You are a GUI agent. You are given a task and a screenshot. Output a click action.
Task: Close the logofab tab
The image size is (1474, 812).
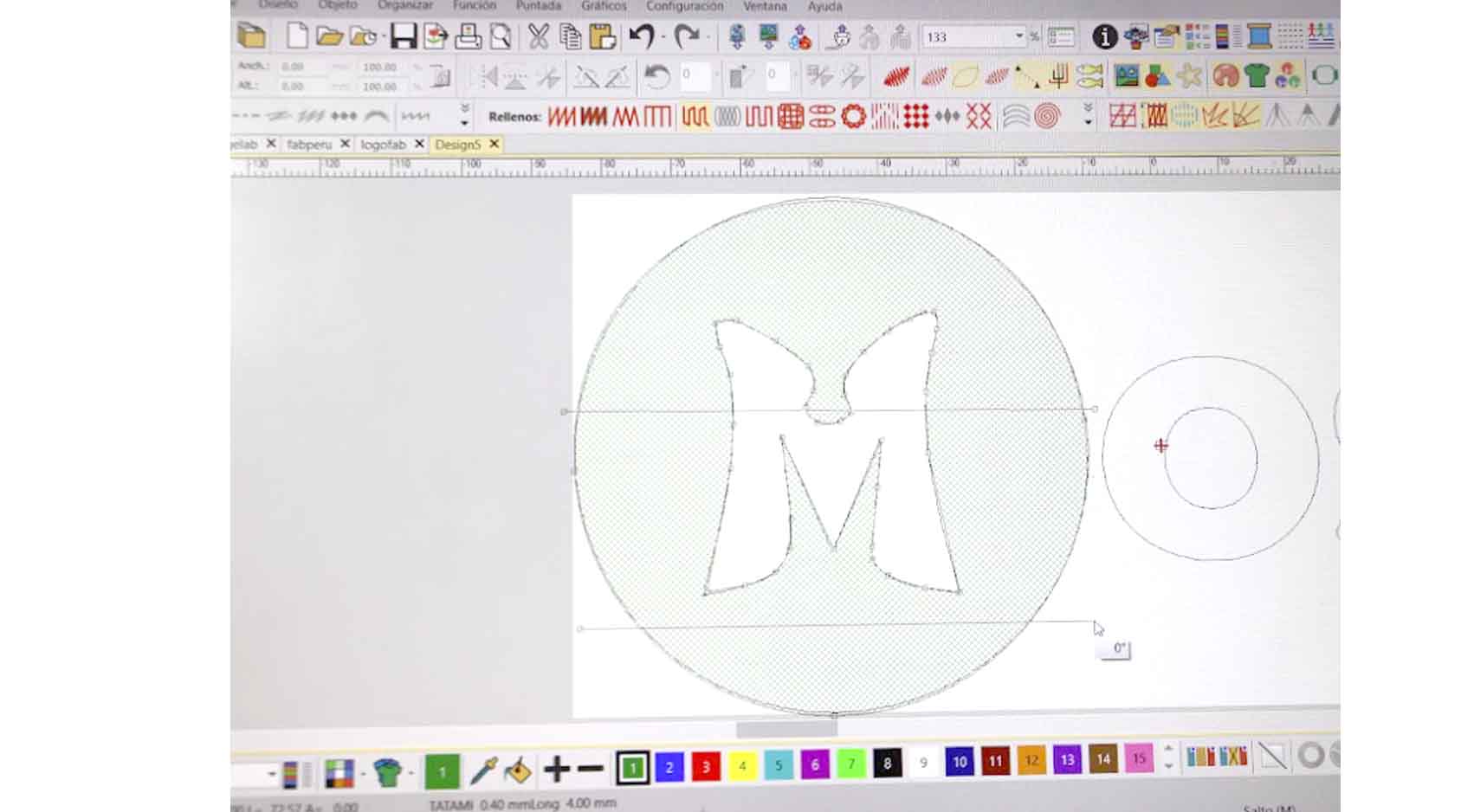click(419, 144)
